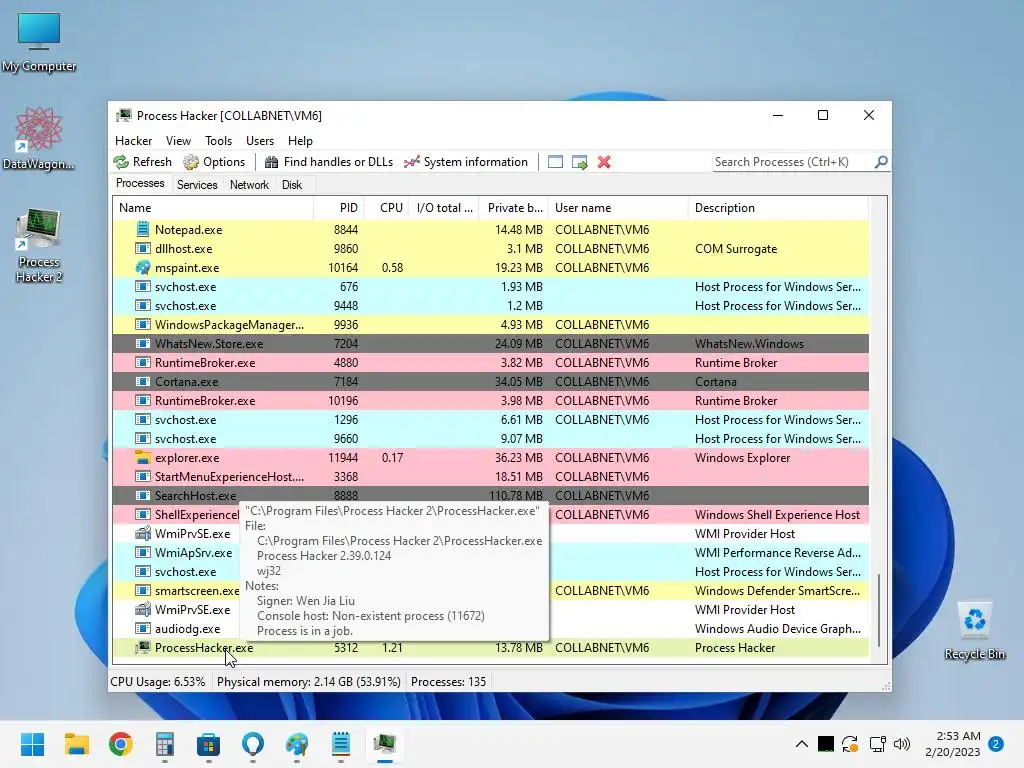Select StartMenuExperienceHost process row
Screen dimensions: 1024x768
click(x=490, y=476)
